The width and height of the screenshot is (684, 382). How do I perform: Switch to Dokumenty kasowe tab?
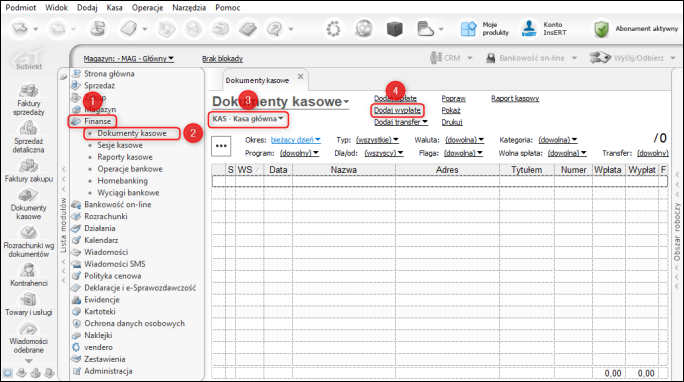coord(257,81)
